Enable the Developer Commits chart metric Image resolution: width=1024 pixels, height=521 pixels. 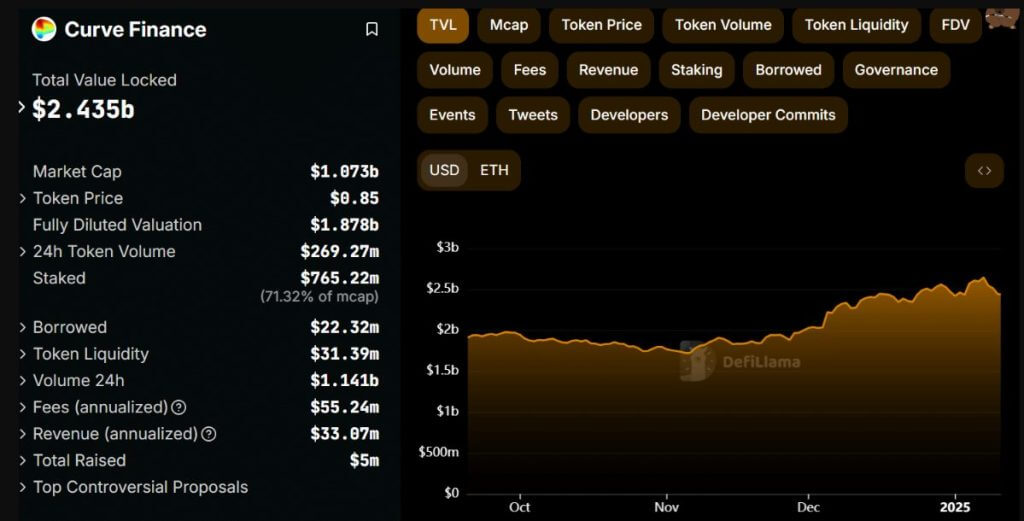[768, 115]
